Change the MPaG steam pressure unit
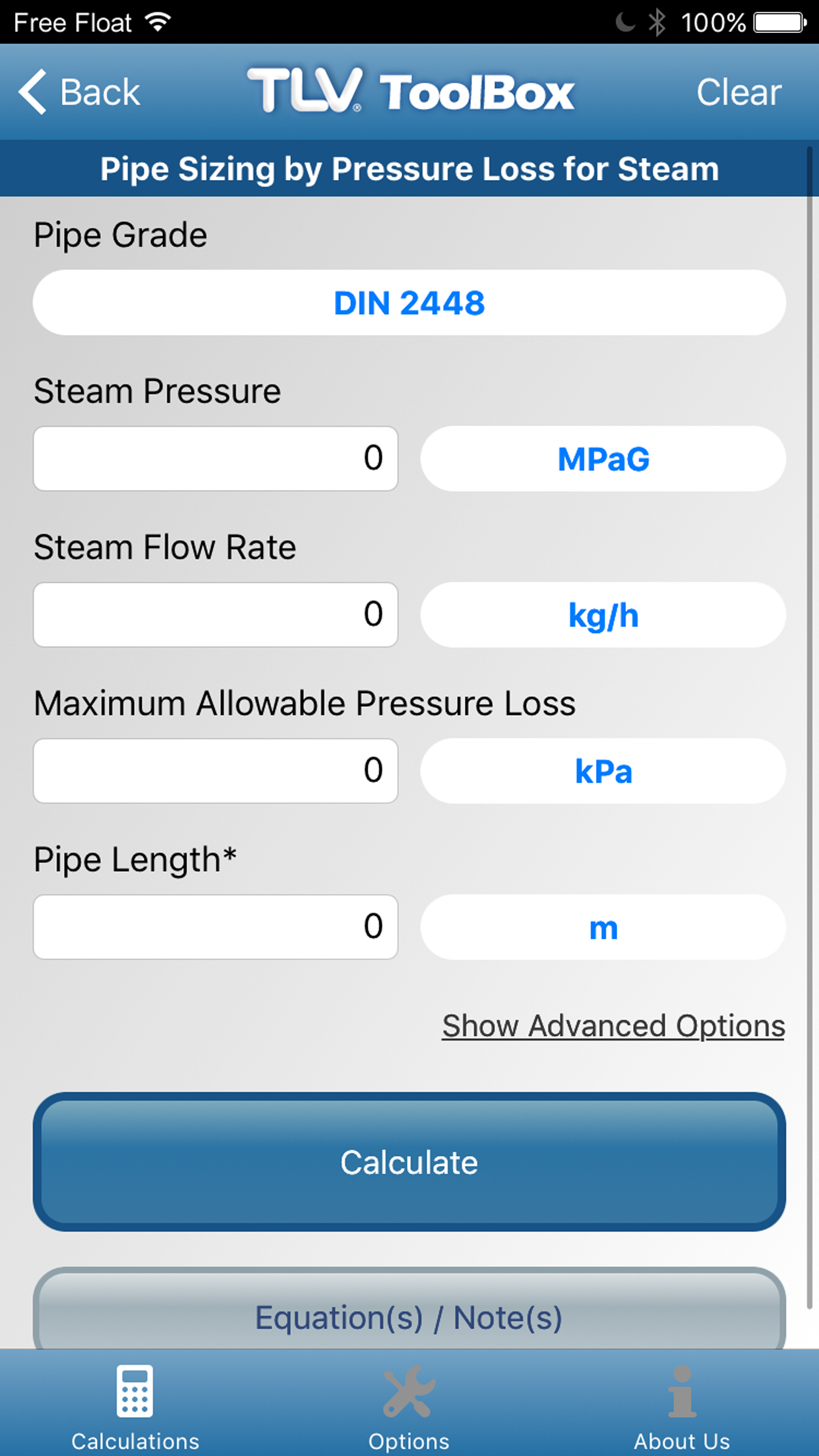This screenshot has width=819, height=1456. [603, 459]
